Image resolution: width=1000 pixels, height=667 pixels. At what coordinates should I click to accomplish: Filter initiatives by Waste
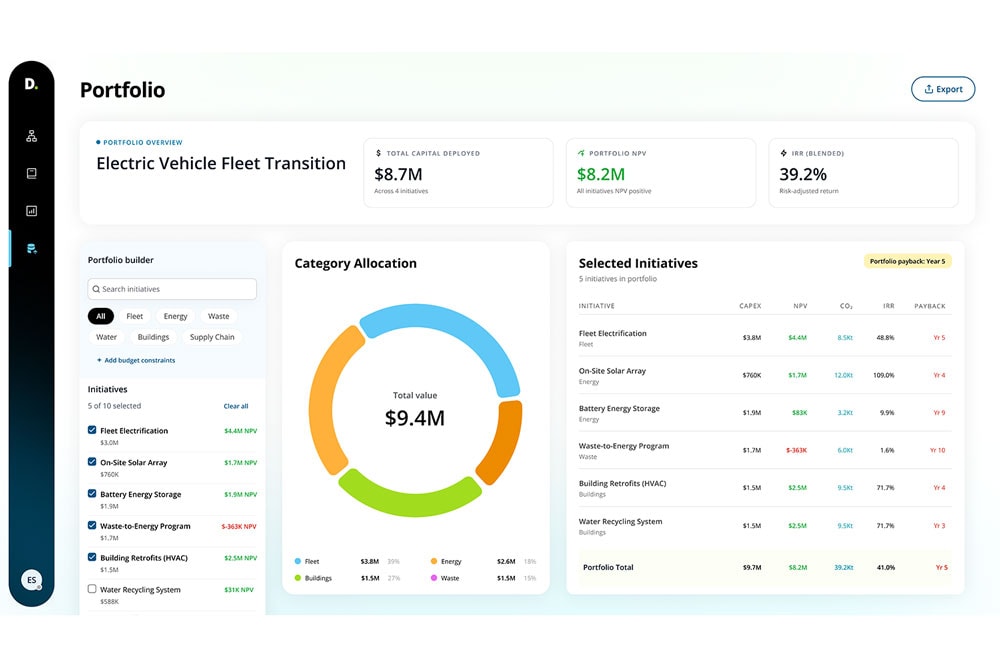219,316
